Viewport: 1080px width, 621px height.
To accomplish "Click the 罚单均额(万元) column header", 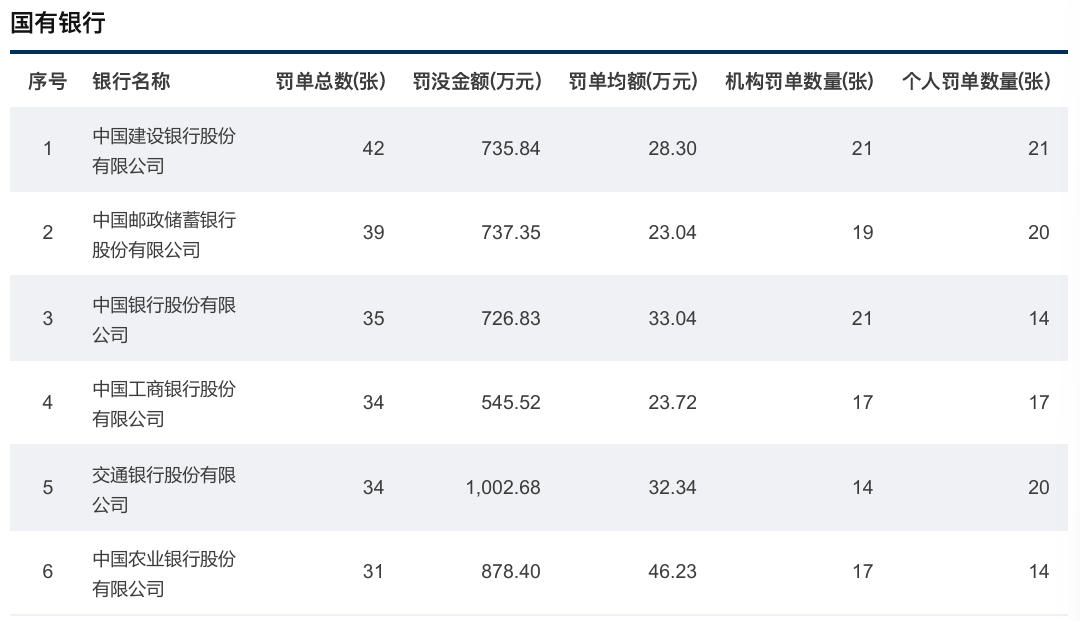I will [633, 81].
